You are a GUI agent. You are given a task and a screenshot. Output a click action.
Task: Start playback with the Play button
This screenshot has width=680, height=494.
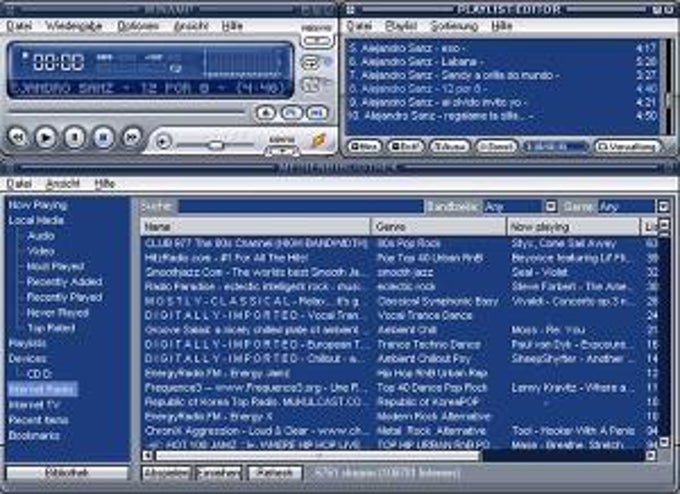pos(46,137)
